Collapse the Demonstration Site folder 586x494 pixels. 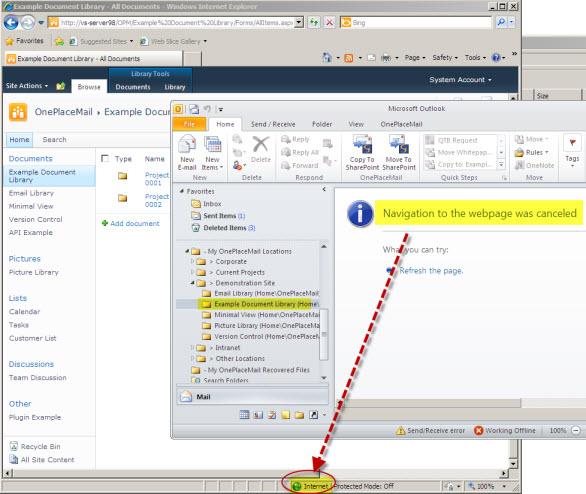coord(192,283)
